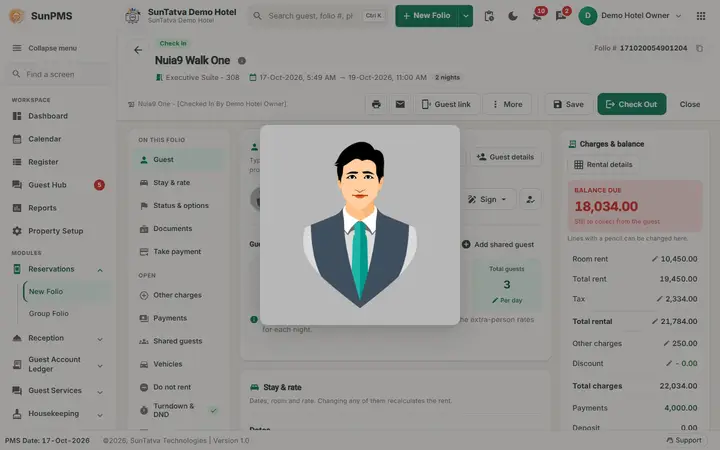The image size is (720, 450).
Task: Edit Discount with pencil icon
Action: pyautogui.click(x=669, y=363)
